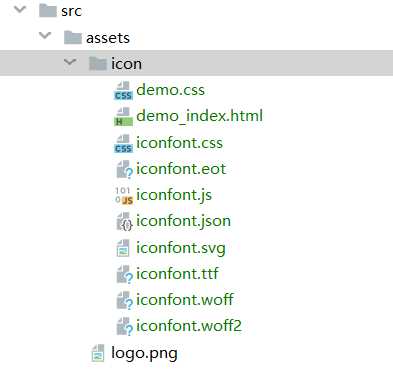Select the iconfont.woff2 file

[x=189, y=326]
